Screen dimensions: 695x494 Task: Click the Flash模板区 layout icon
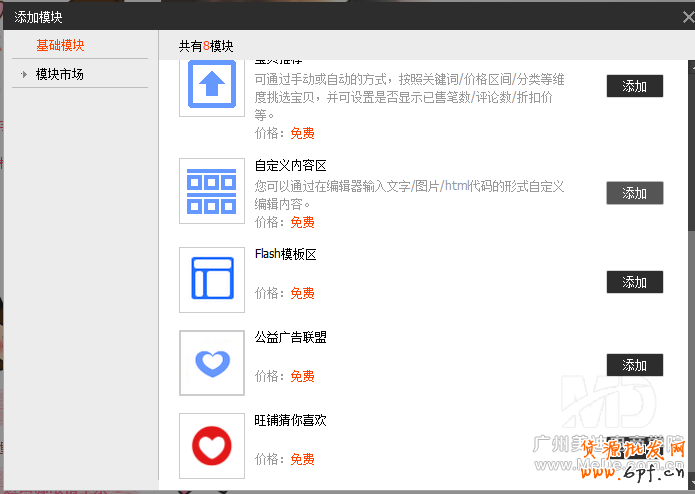click(211, 279)
